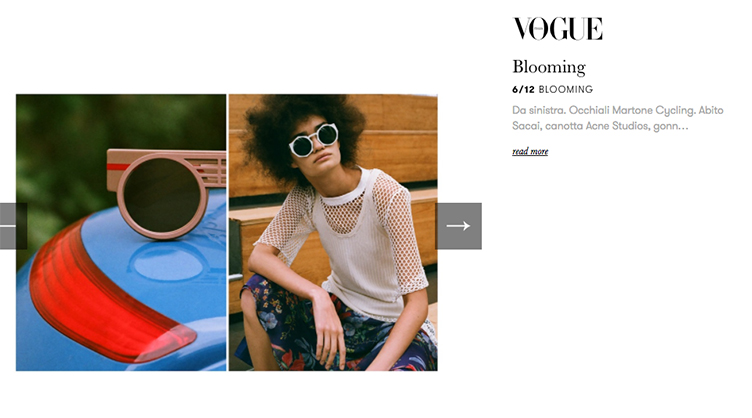This screenshot has width=752, height=418.
Task: Open the Vogue logo homepage link
Action: pyautogui.click(x=557, y=29)
